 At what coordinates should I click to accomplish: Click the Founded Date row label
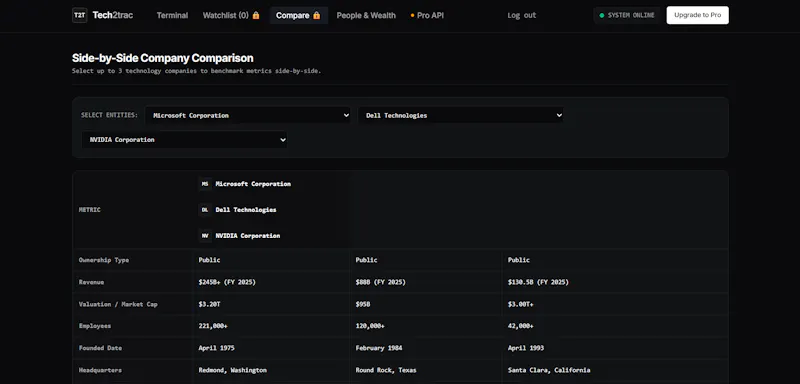pyautogui.click(x=100, y=348)
